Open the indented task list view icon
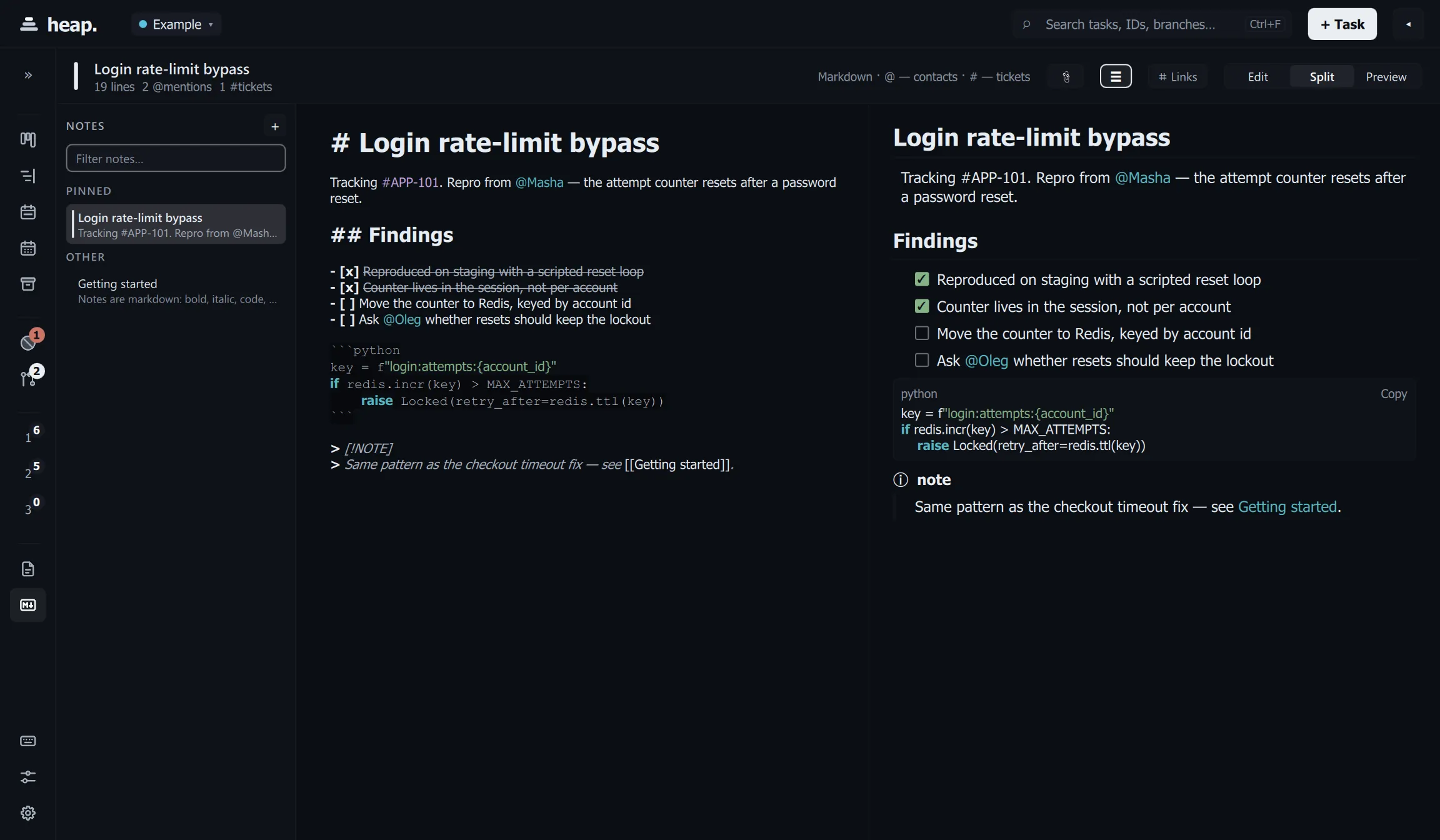This screenshot has height=840, width=1440. pos(28,176)
